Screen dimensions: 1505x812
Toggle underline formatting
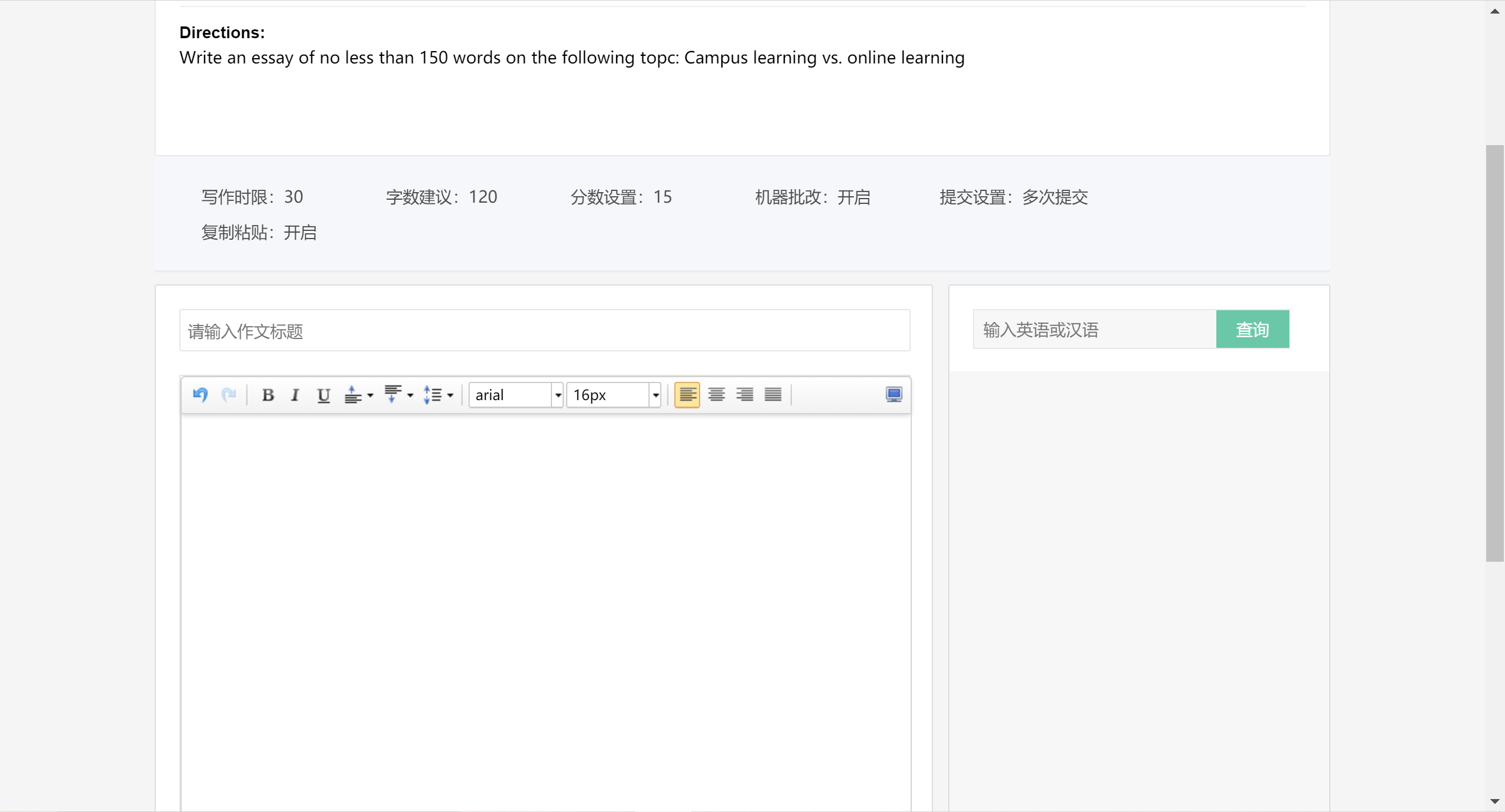click(x=323, y=395)
